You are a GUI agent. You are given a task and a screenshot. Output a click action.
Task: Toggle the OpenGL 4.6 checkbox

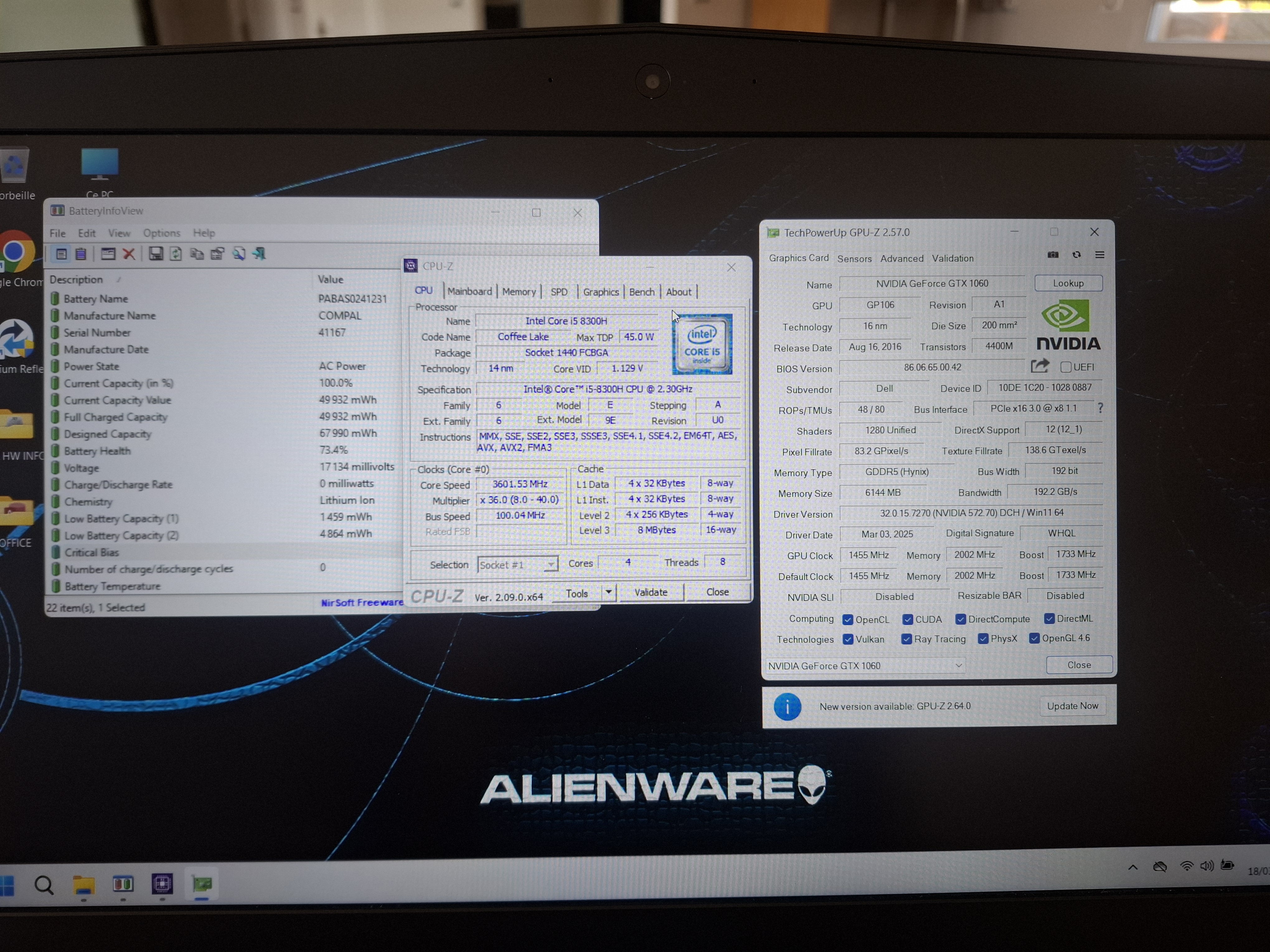1034,638
